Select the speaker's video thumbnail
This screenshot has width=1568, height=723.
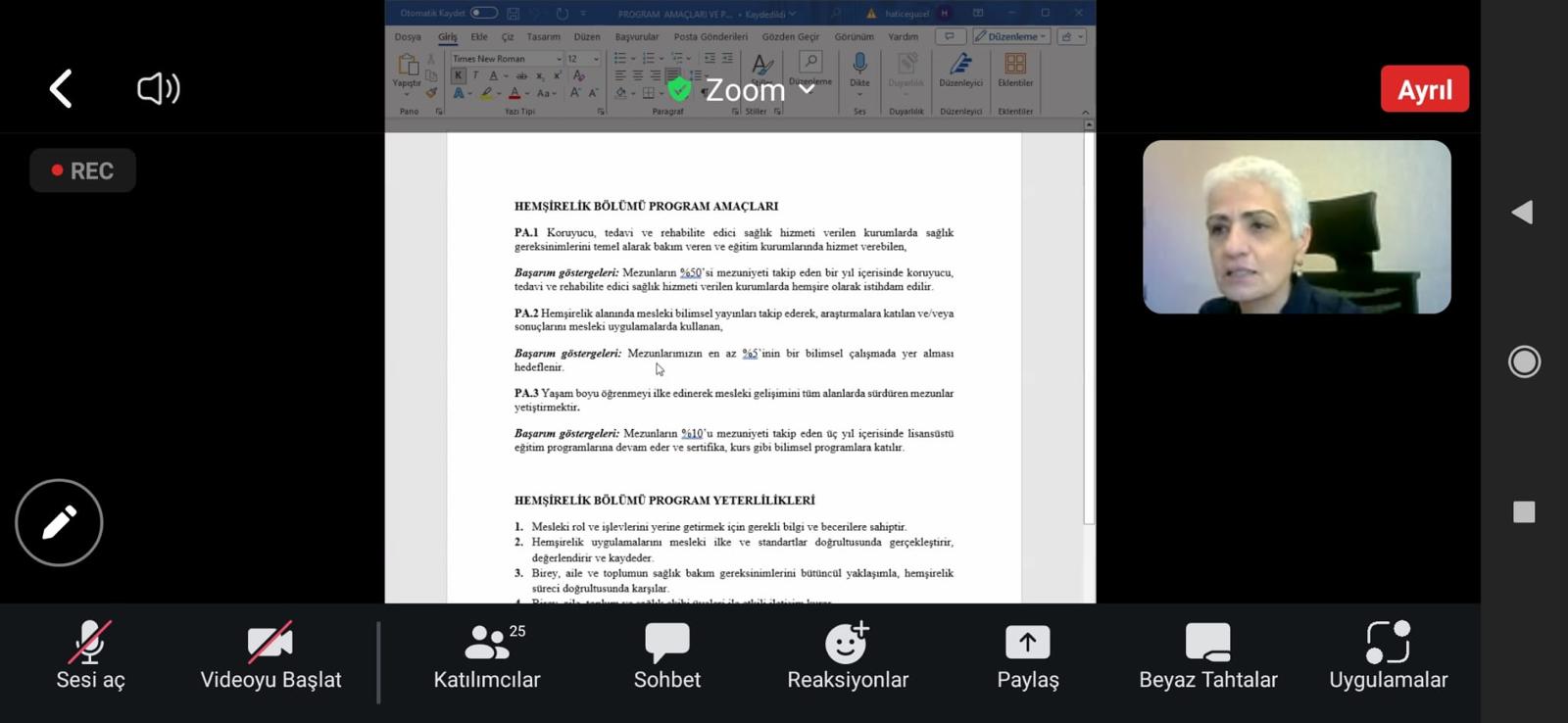1296,226
